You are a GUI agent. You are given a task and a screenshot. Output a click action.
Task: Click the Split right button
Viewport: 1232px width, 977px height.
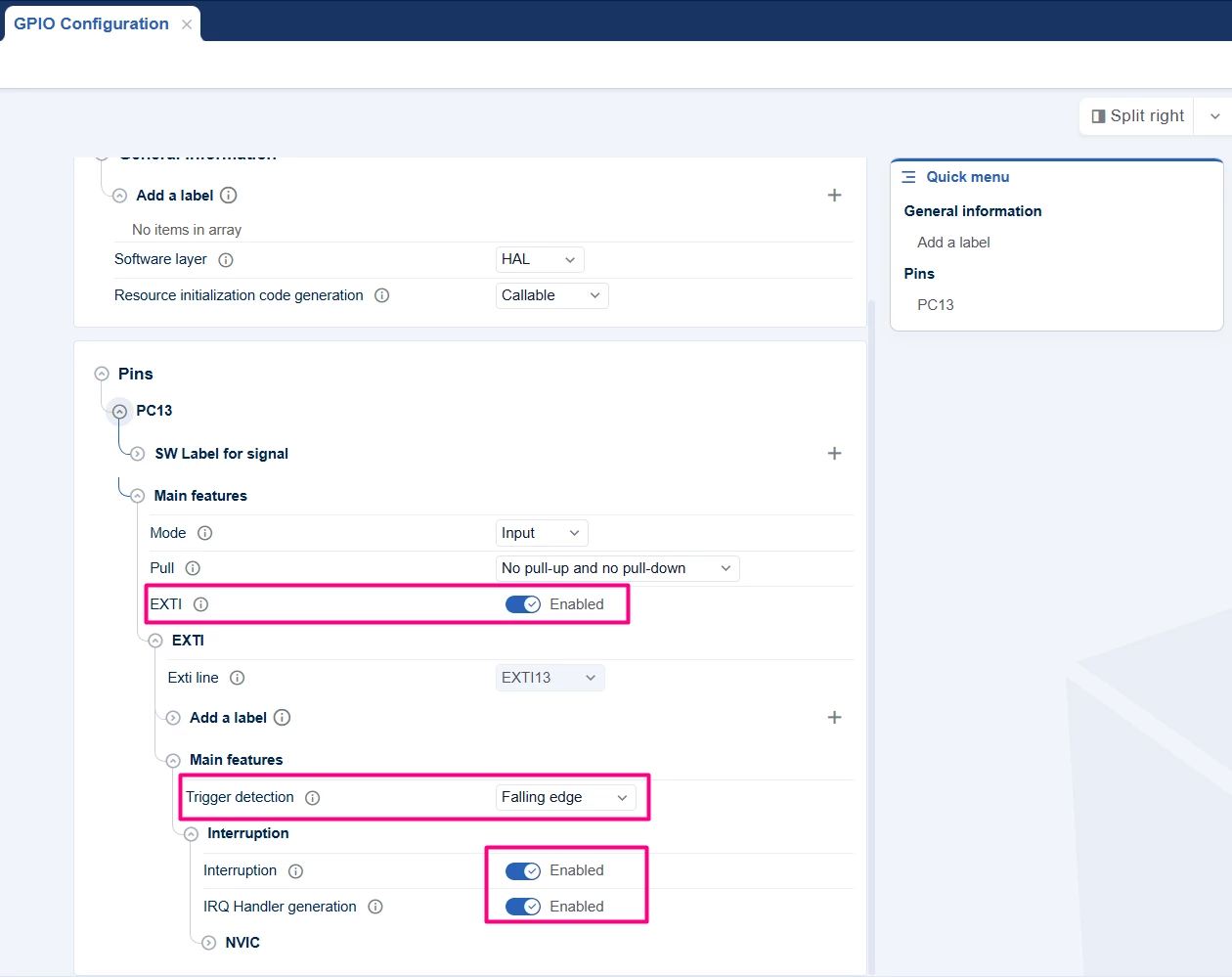coord(1137,115)
